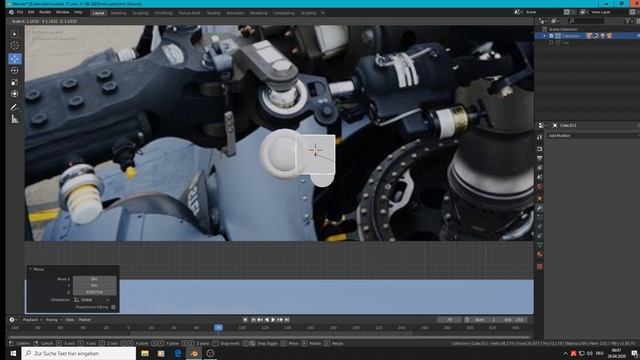This screenshot has height=360, width=640.
Task: Open the Edit menu
Action: [x=31, y=13]
